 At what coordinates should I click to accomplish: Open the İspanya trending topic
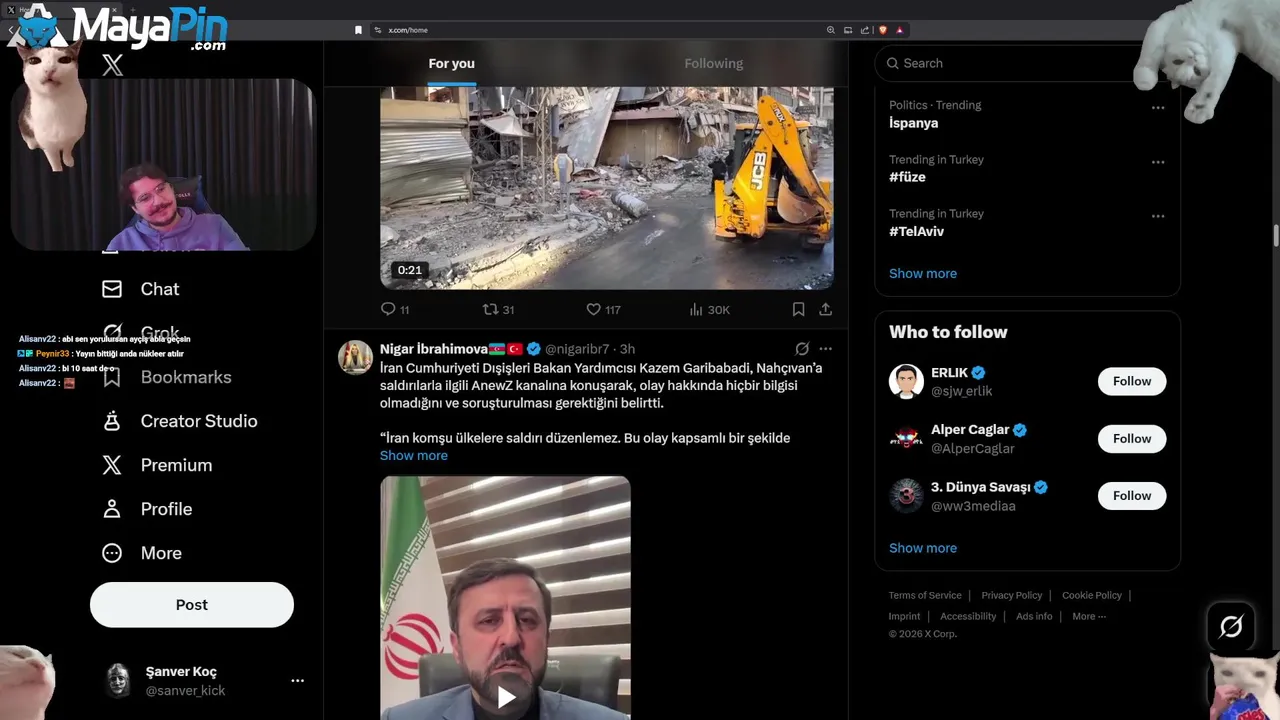tap(914, 123)
